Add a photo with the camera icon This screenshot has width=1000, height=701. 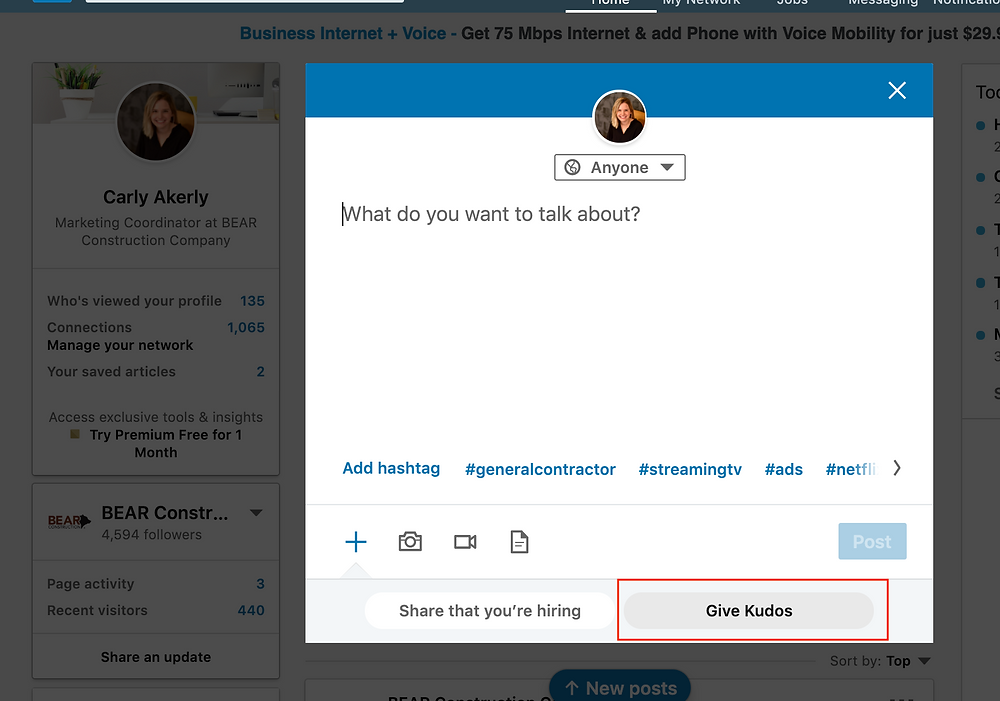coord(410,542)
